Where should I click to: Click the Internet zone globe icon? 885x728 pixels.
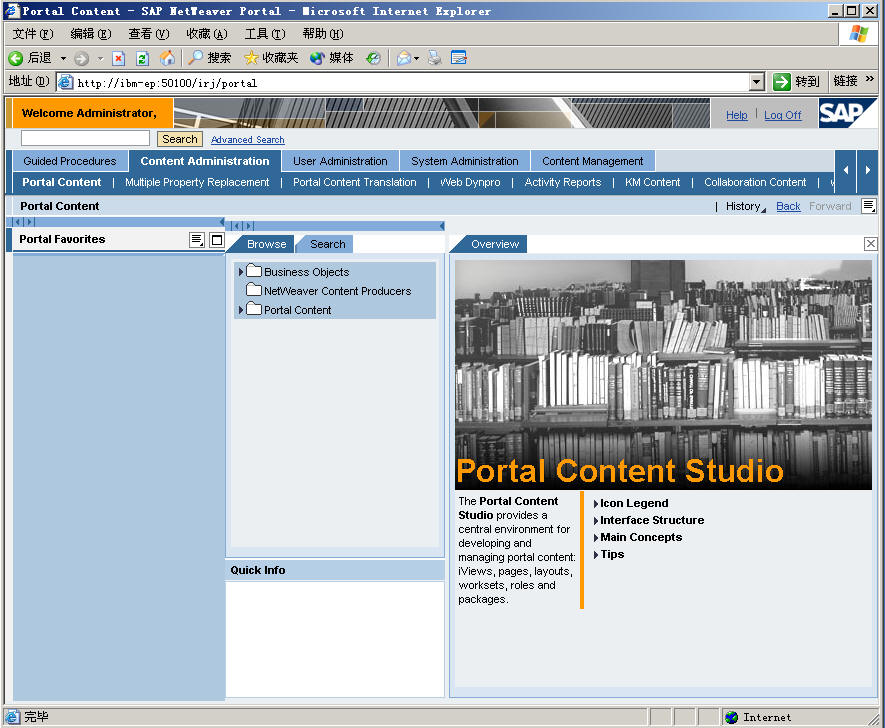[732, 717]
